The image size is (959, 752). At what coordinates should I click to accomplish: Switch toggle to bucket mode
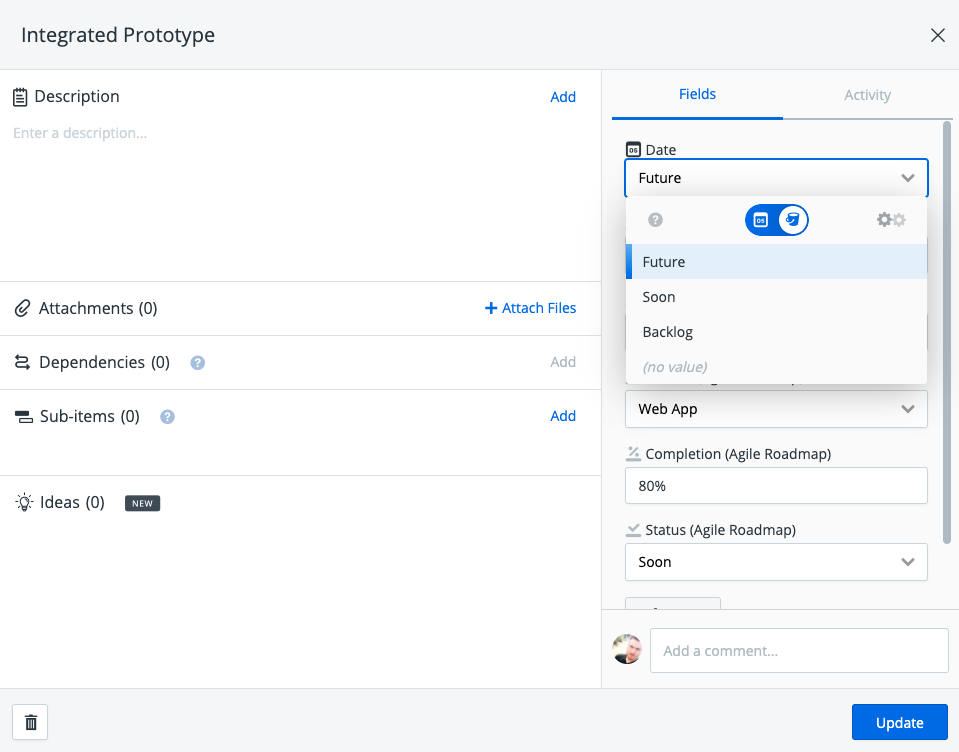coord(793,220)
